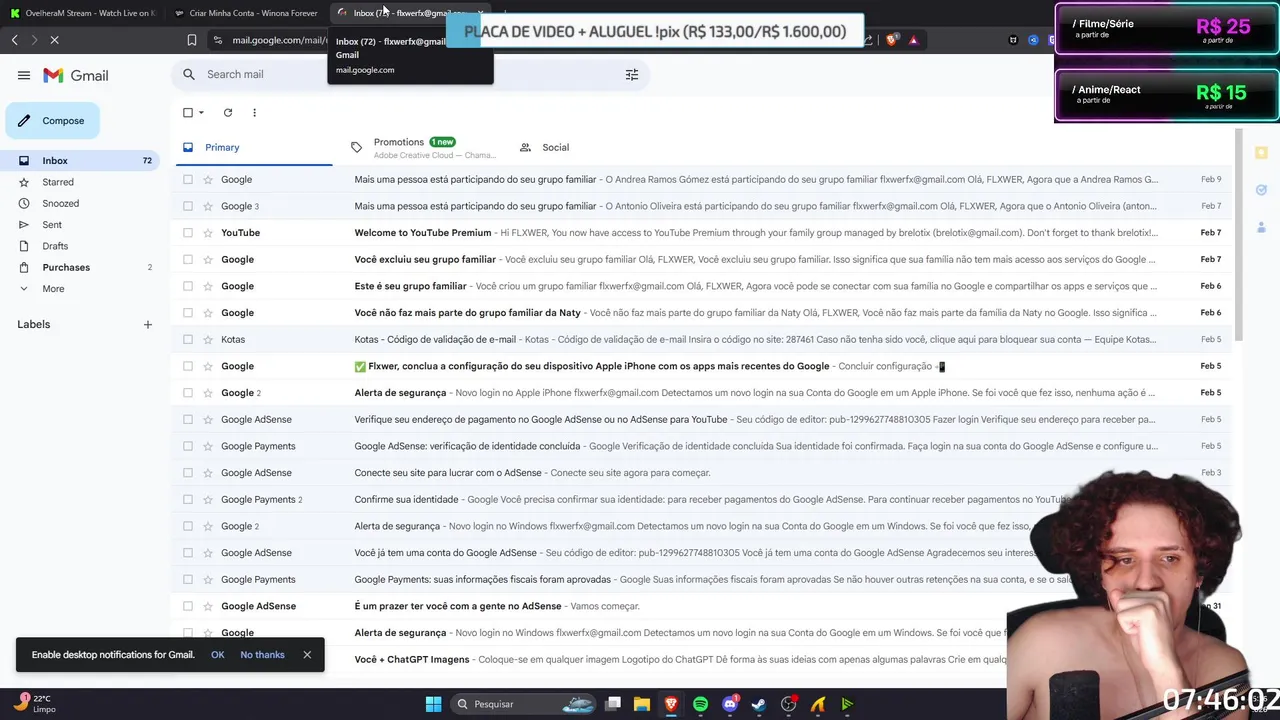1280x720 pixels.
Task: Star the Kotas validation code email
Action: tap(208, 340)
